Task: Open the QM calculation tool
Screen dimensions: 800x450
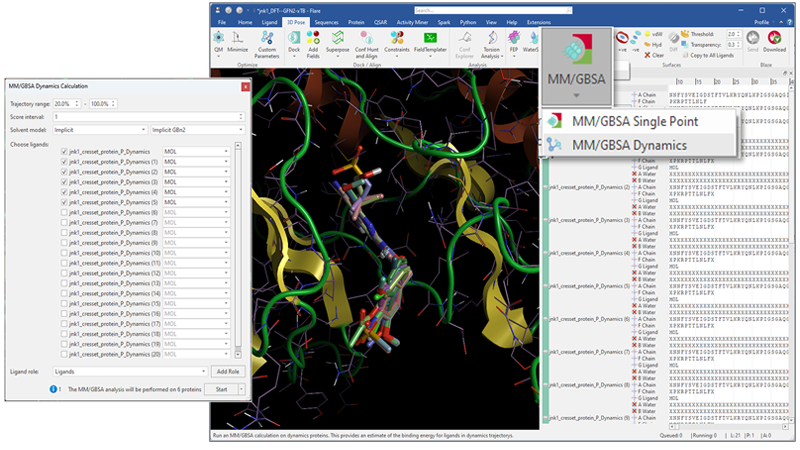Action: 218,38
